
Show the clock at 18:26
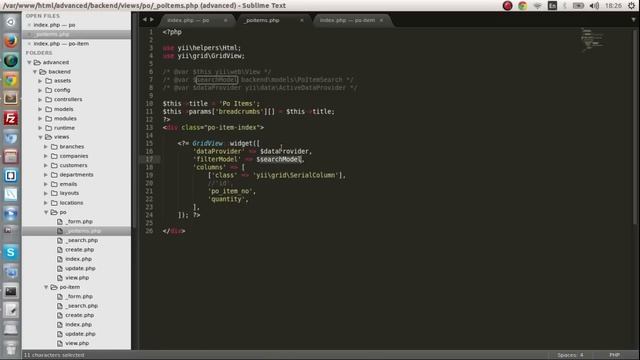coord(613,6)
